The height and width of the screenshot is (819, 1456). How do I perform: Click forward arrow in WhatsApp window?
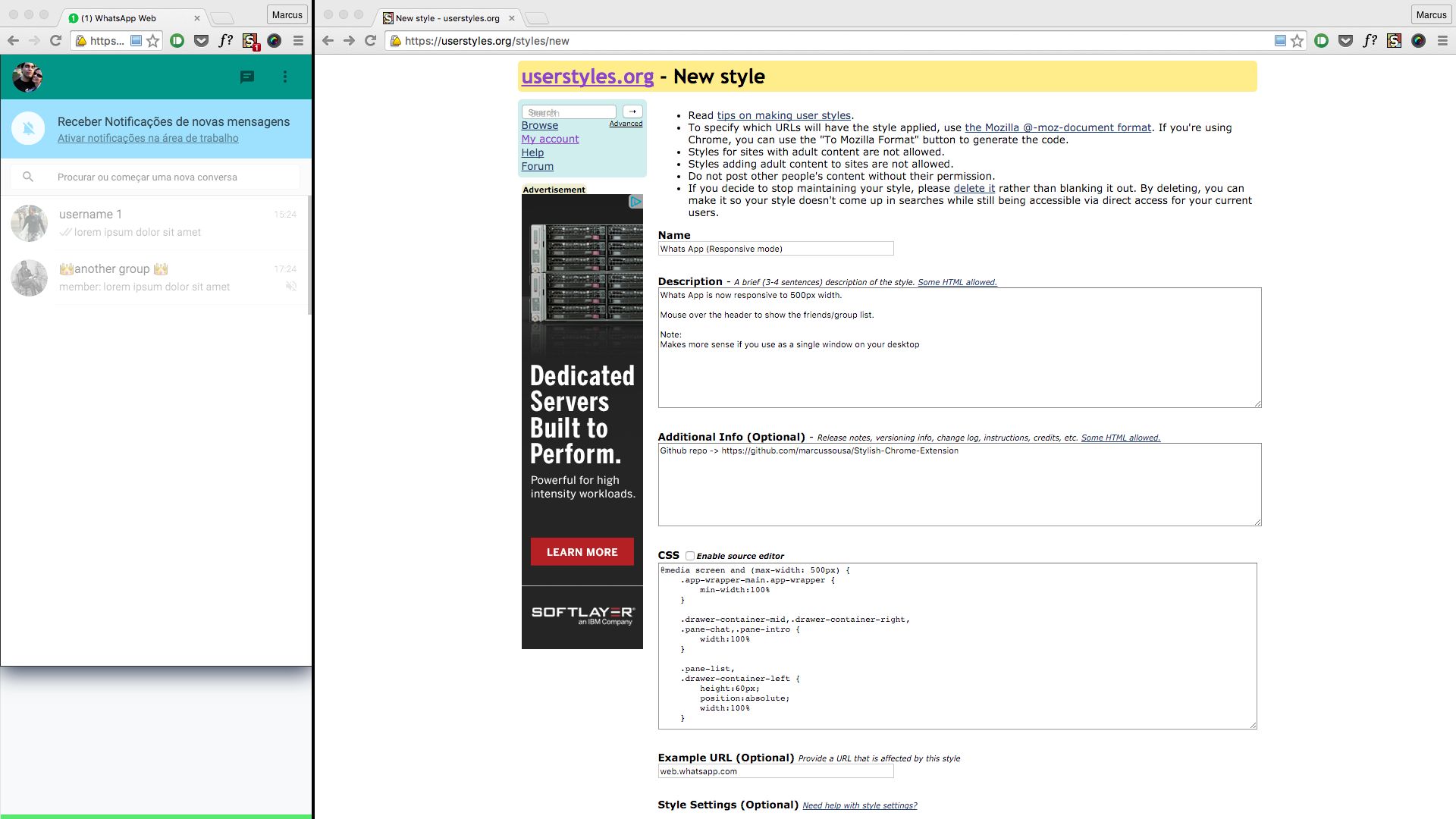point(34,41)
